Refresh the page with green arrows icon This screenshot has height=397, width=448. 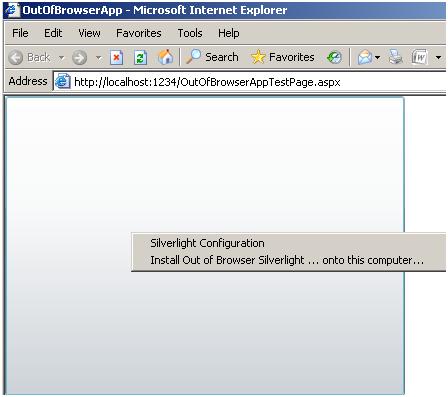(140, 57)
